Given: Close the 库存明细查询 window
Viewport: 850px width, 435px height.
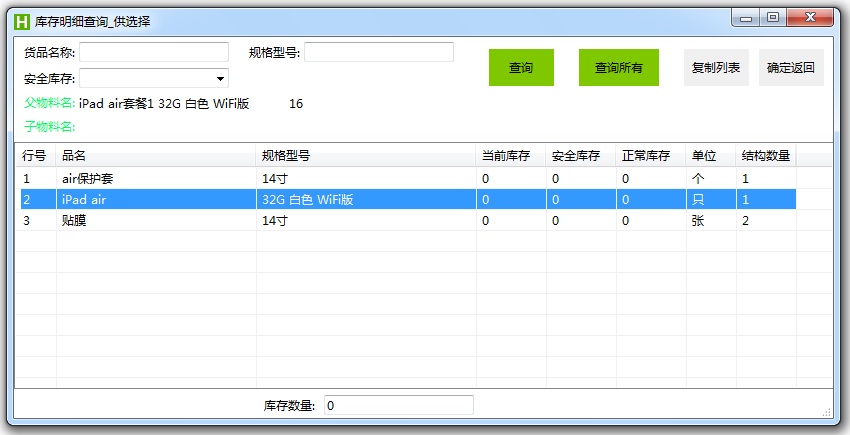Looking at the screenshot, I should pos(810,18).
